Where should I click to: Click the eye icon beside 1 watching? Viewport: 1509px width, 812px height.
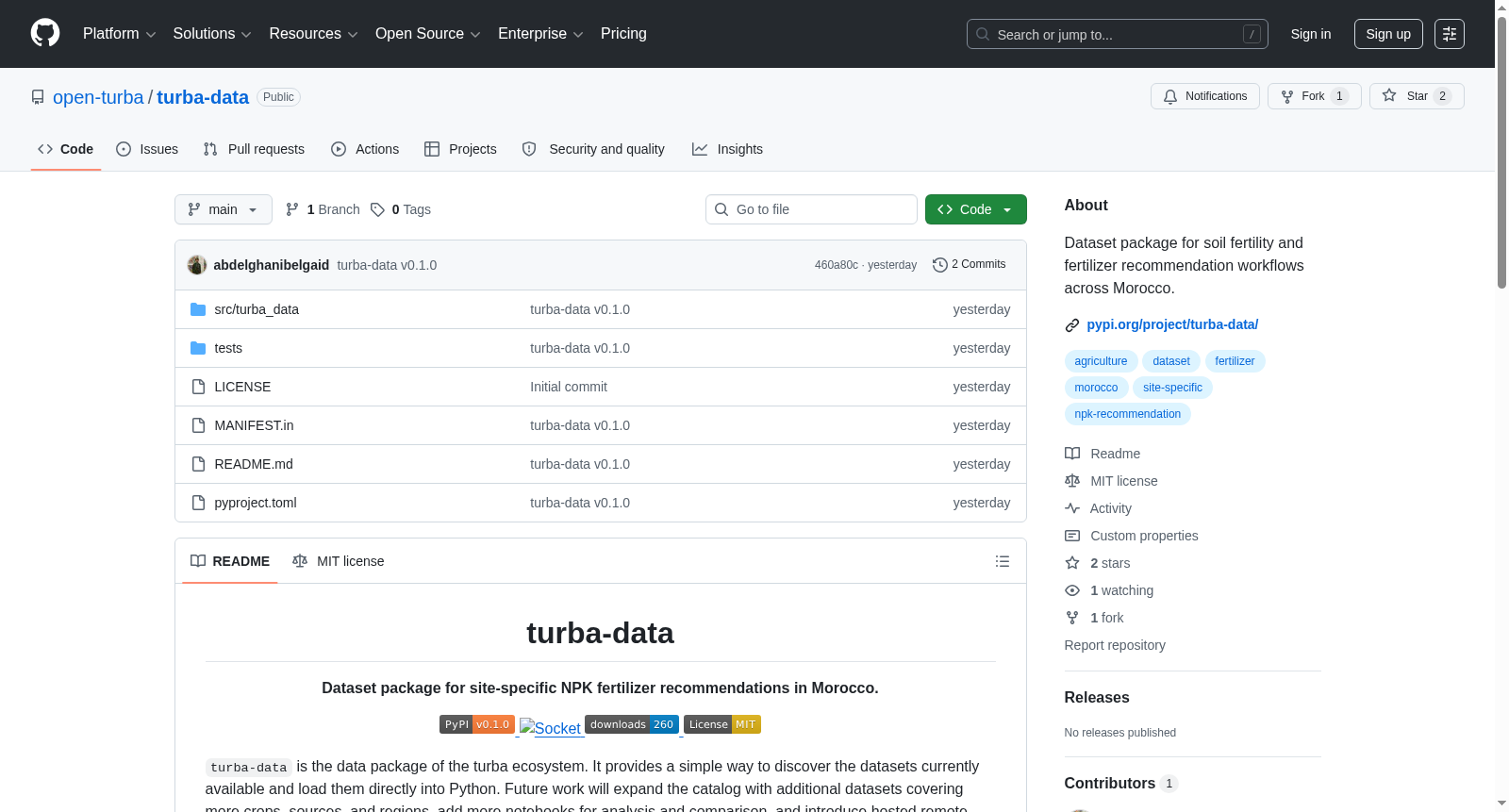(1072, 590)
